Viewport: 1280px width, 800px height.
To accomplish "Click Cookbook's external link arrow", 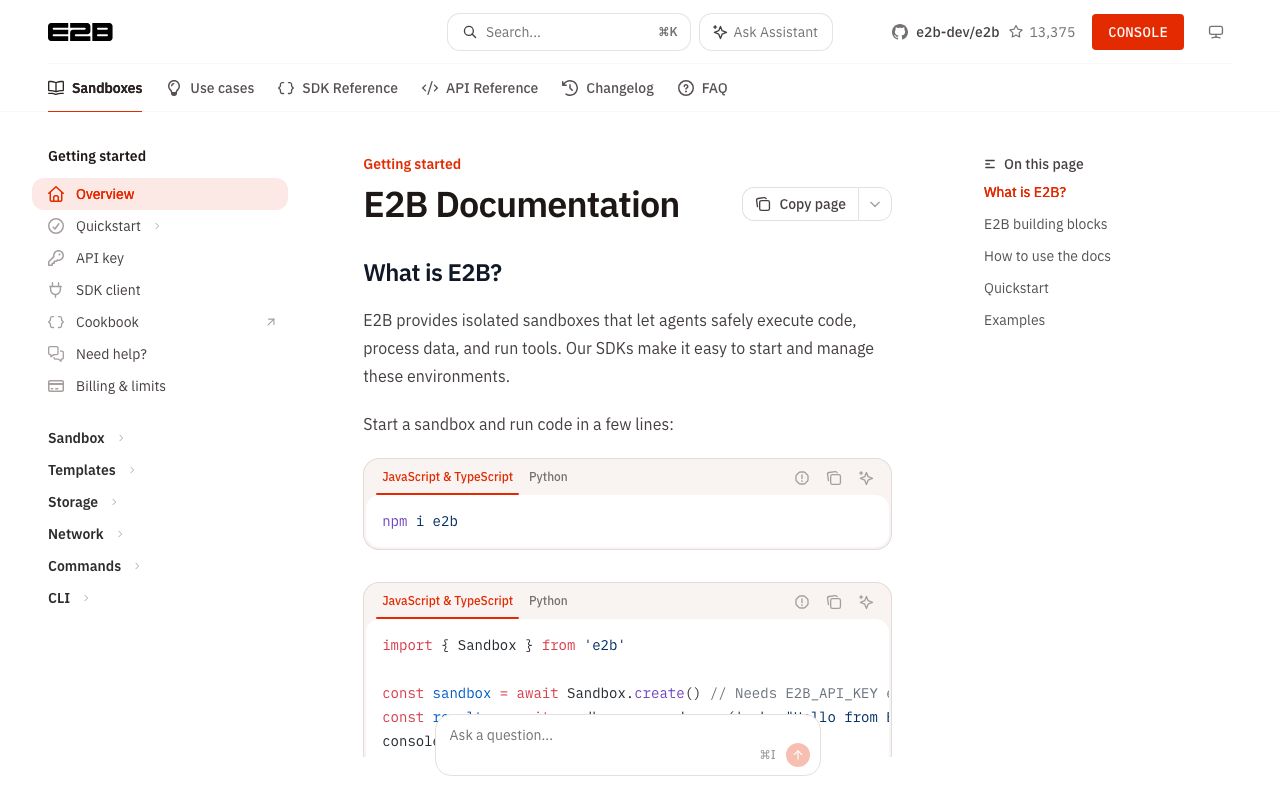I will coord(270,322).
